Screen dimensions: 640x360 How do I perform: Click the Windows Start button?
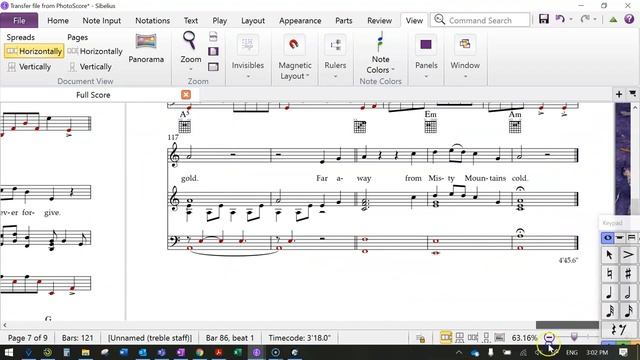click(x=8, y=352)
